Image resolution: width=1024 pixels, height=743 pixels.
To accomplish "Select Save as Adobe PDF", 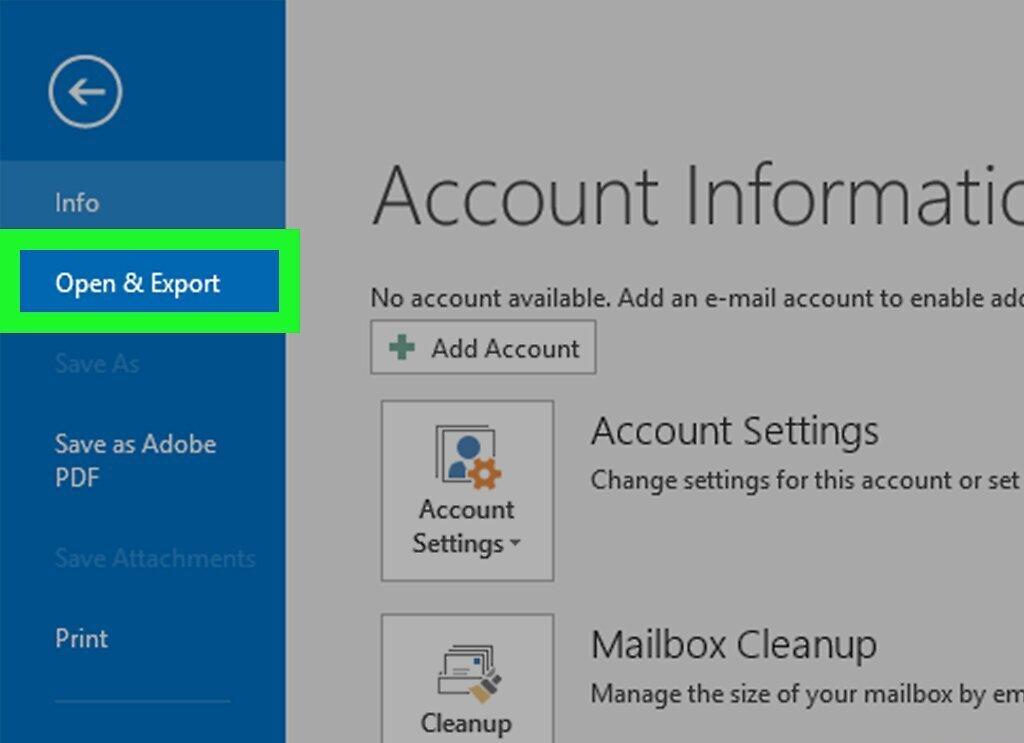I will click(x=135, y=460).
